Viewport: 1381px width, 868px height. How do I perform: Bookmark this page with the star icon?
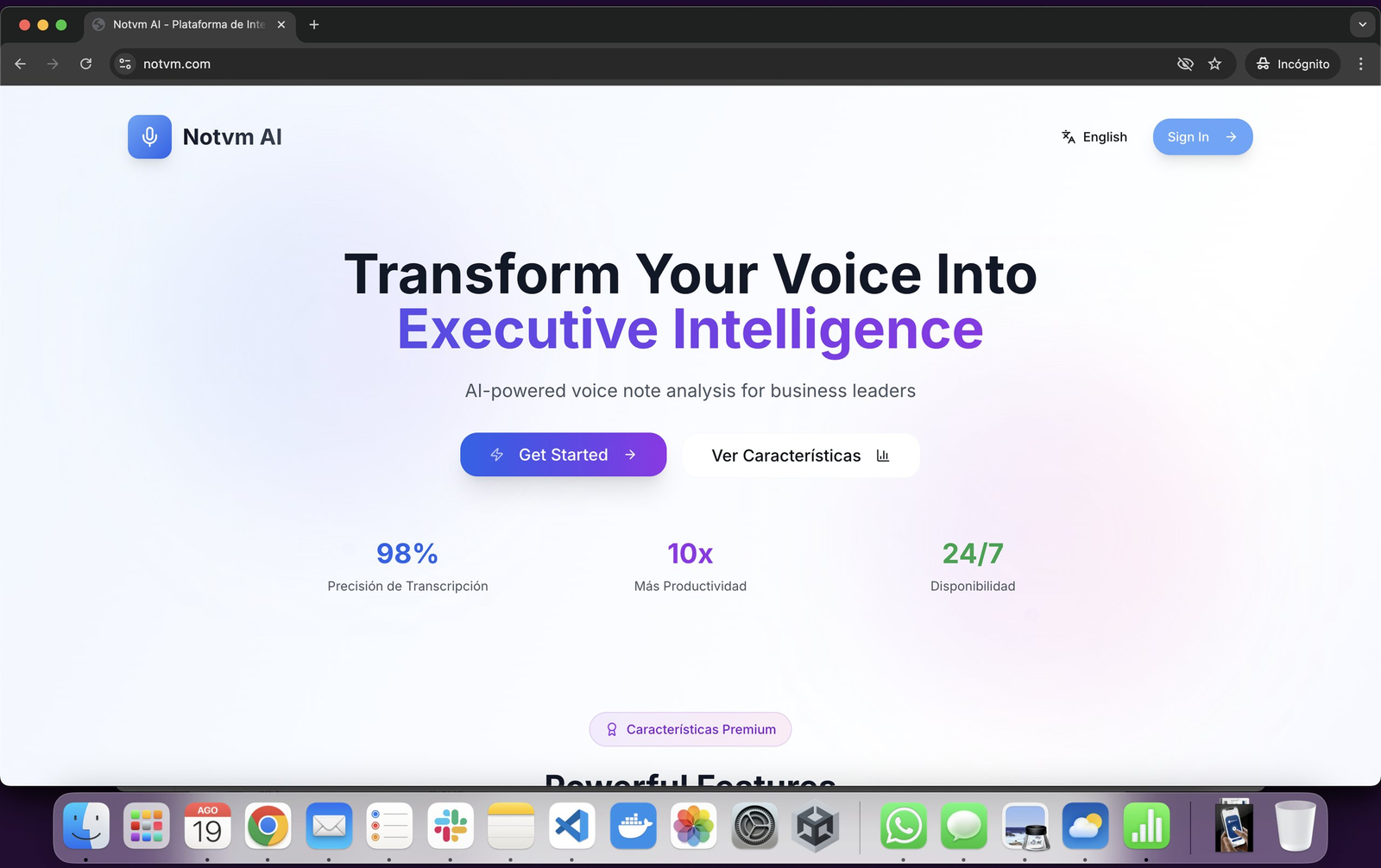[1214, 64]
